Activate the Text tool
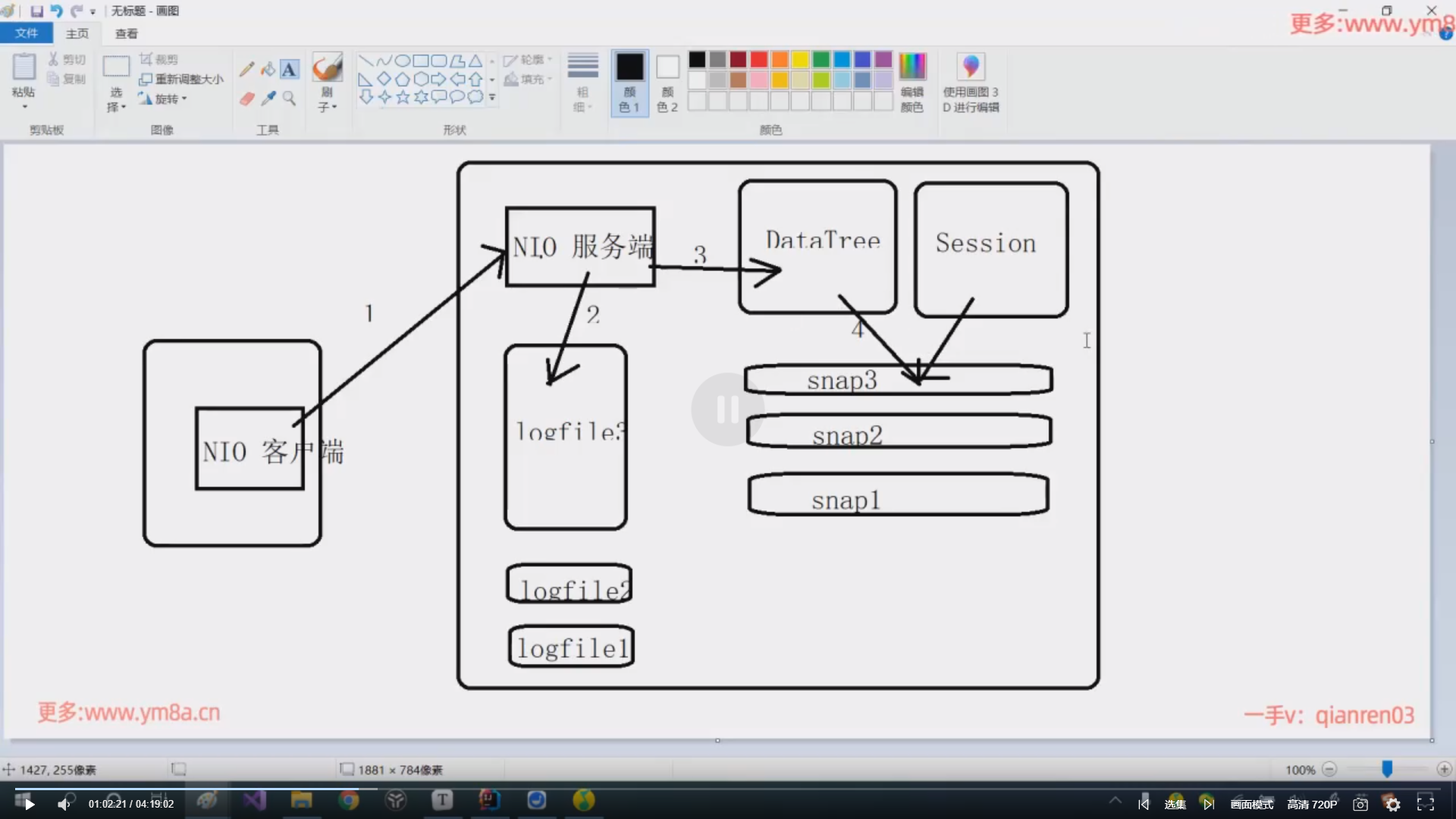 [x=289, y=70]
